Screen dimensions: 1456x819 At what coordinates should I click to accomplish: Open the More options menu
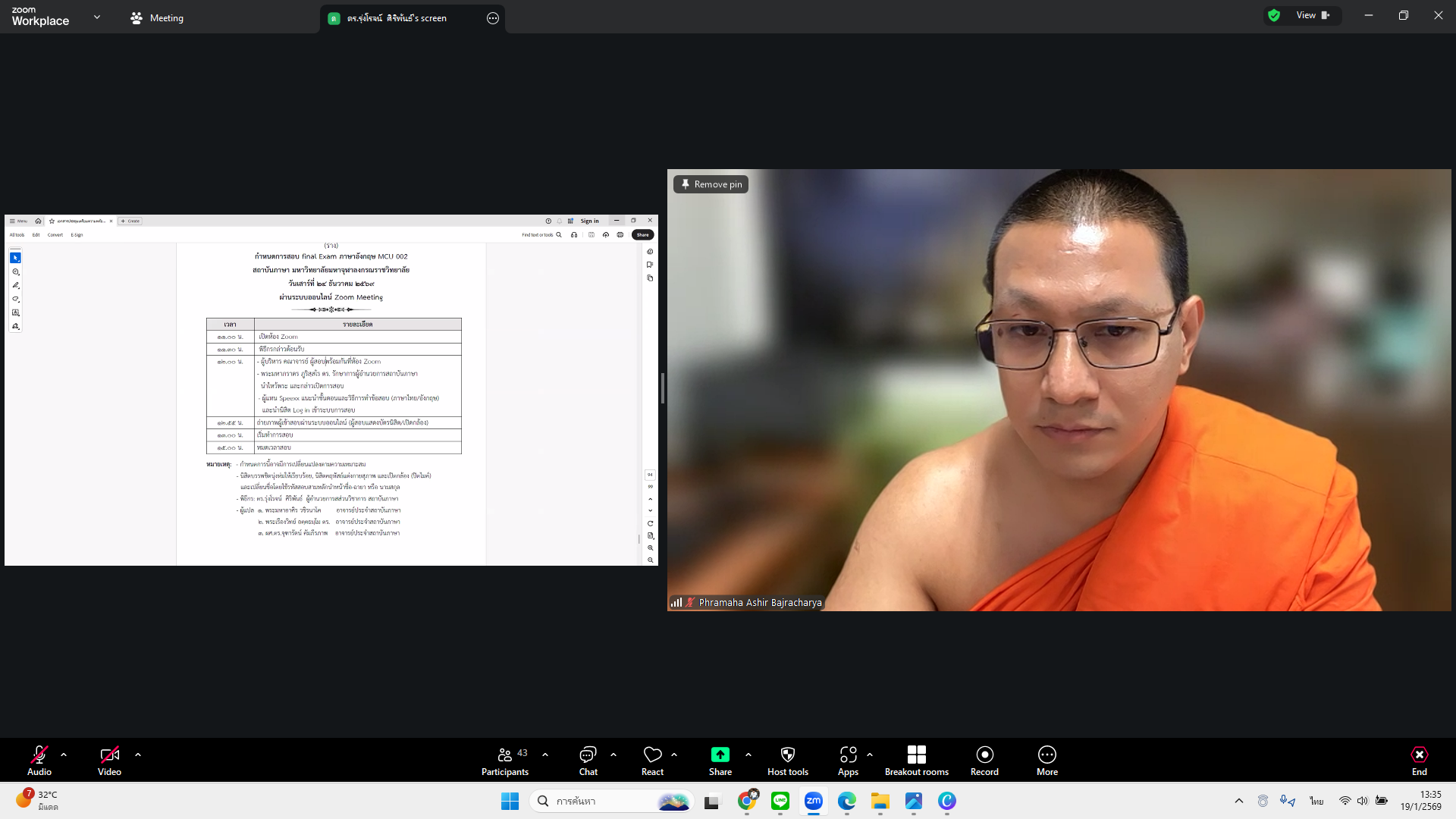1046,761
